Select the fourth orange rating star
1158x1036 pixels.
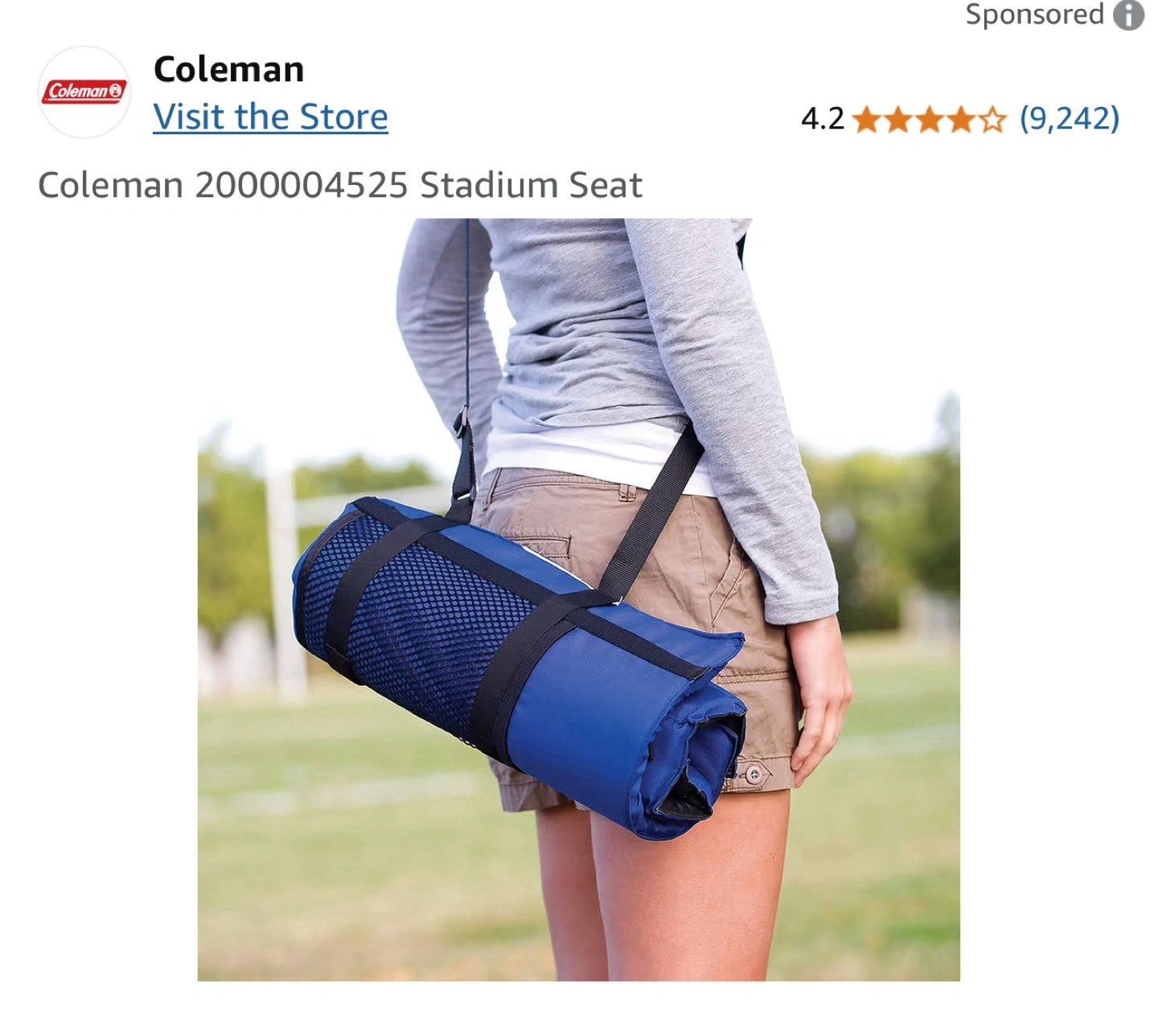click(960, 120)
